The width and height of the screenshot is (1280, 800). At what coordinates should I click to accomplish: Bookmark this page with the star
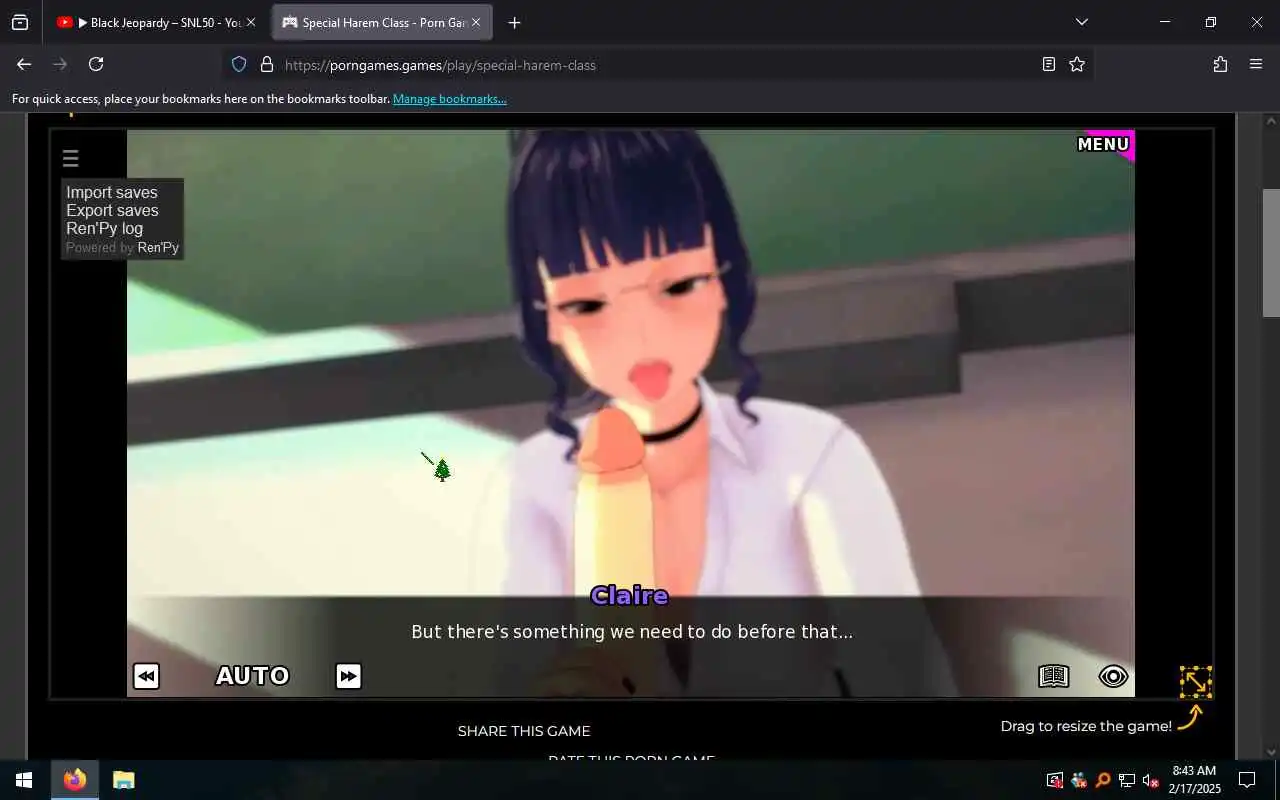[1077, 64]
